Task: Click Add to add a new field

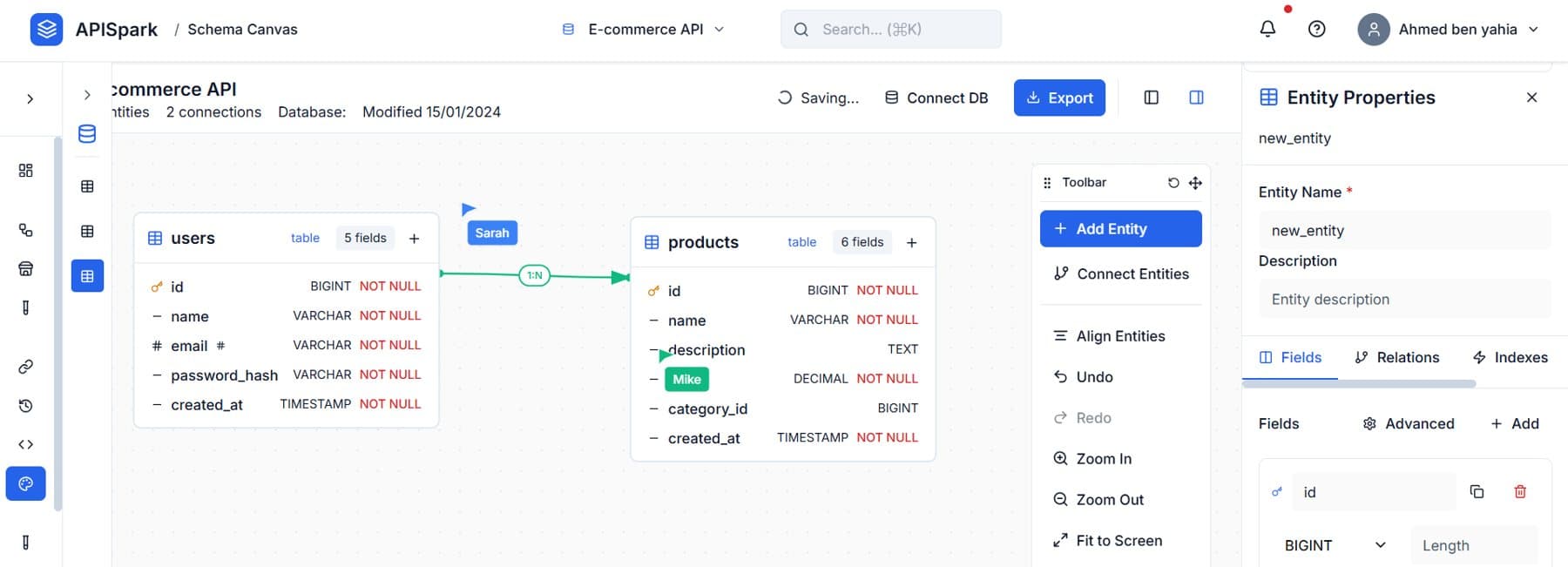Action: click(1515, 423)
